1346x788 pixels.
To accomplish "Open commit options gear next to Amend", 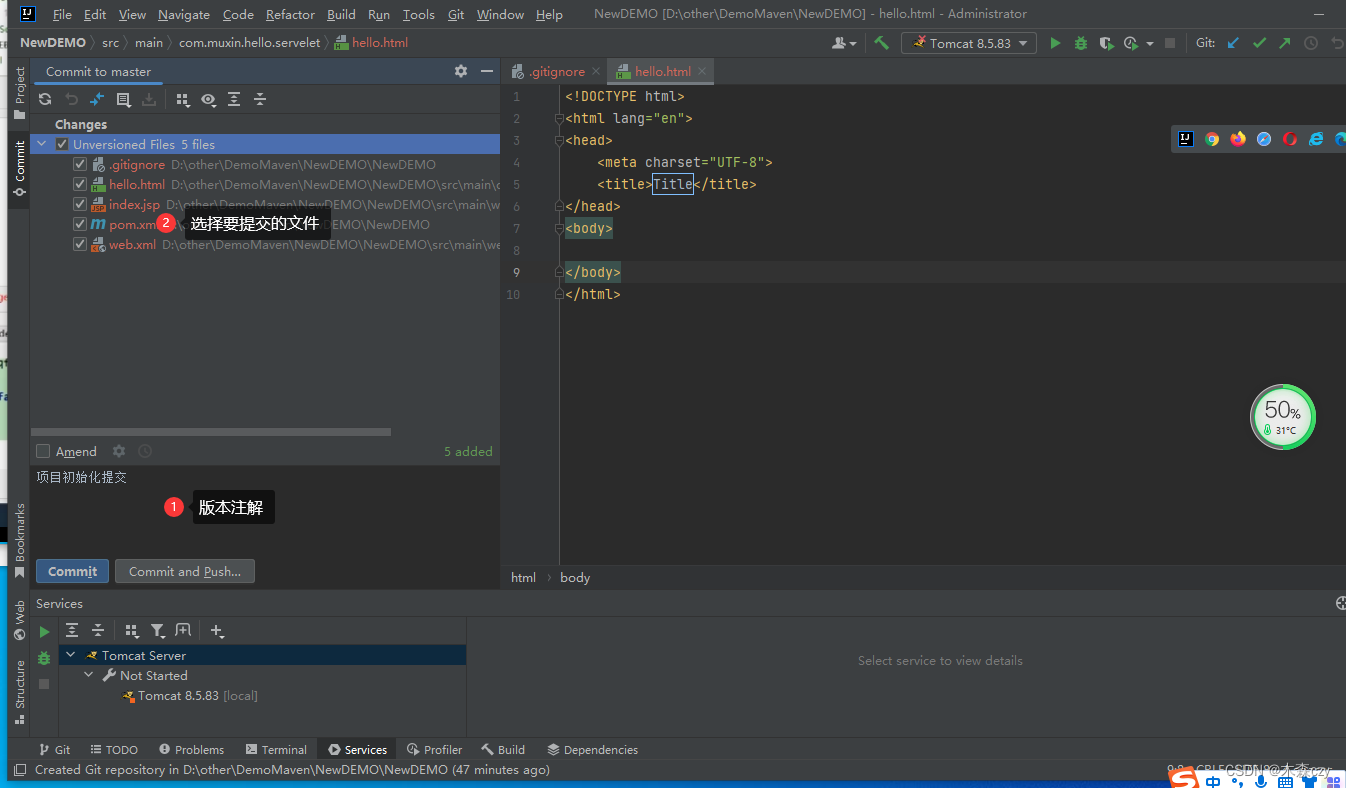I will pyautogui.click(x=119, y=451).
